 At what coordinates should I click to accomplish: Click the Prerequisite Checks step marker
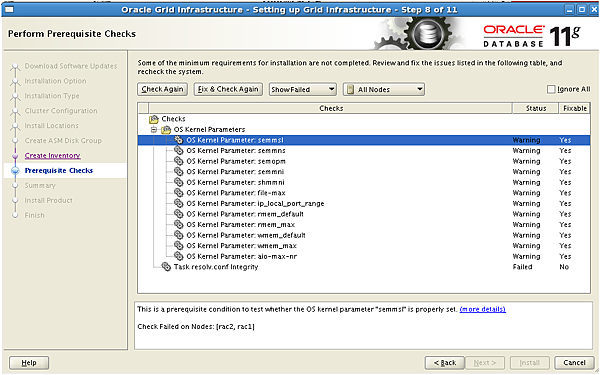pos(15,171)
